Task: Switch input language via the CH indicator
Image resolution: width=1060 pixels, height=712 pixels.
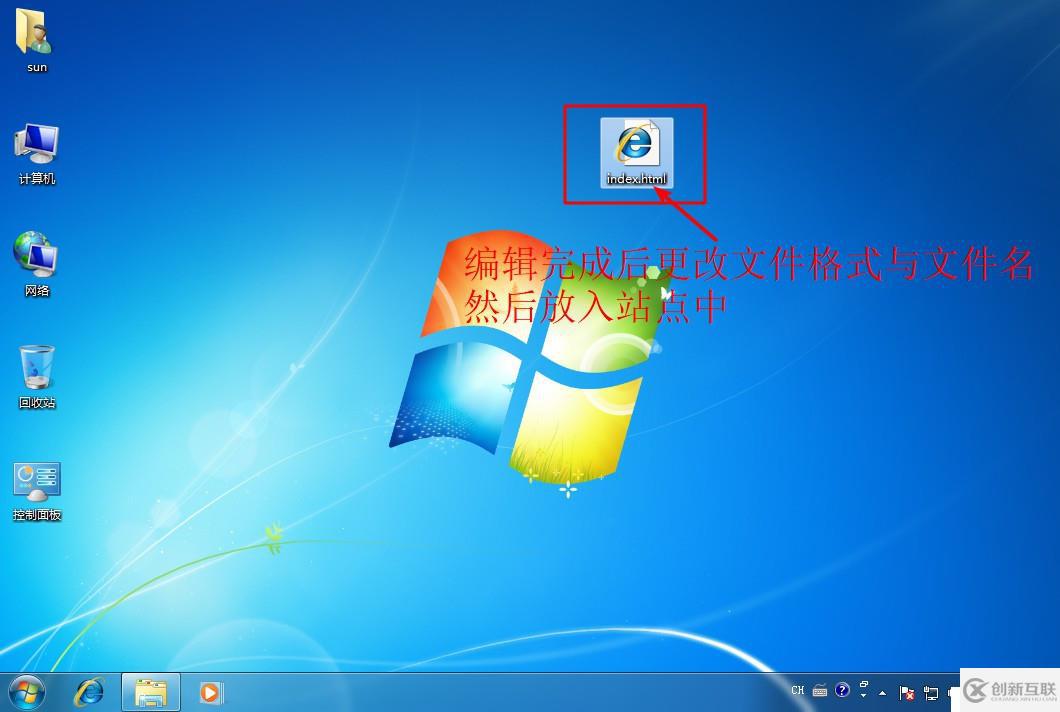Action: coord(798,690)
